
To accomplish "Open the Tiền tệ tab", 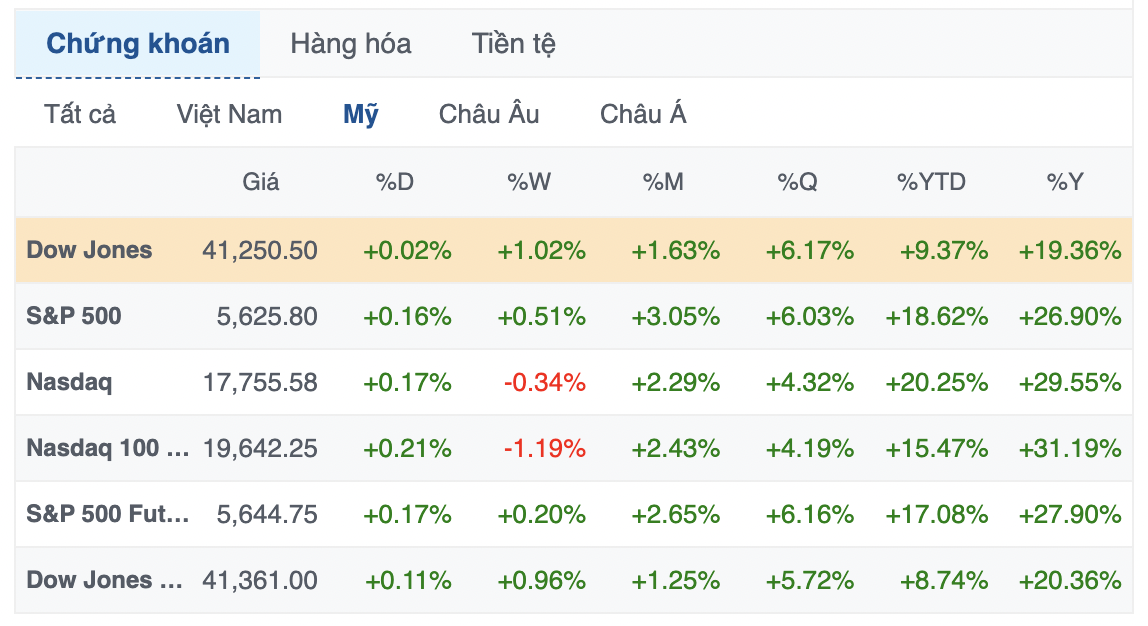I will [x=513, y=44].
